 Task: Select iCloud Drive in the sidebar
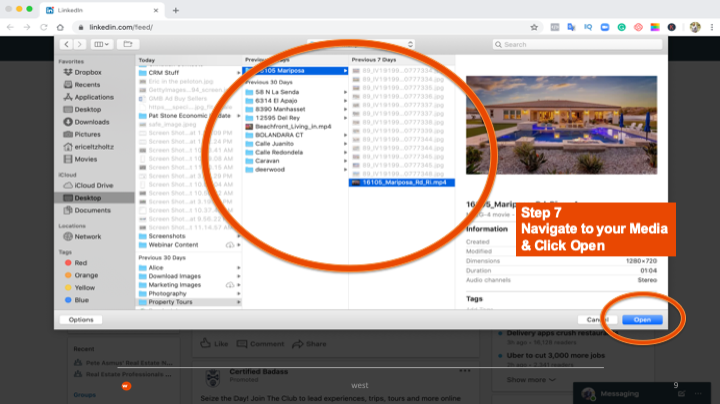point(93,186)
